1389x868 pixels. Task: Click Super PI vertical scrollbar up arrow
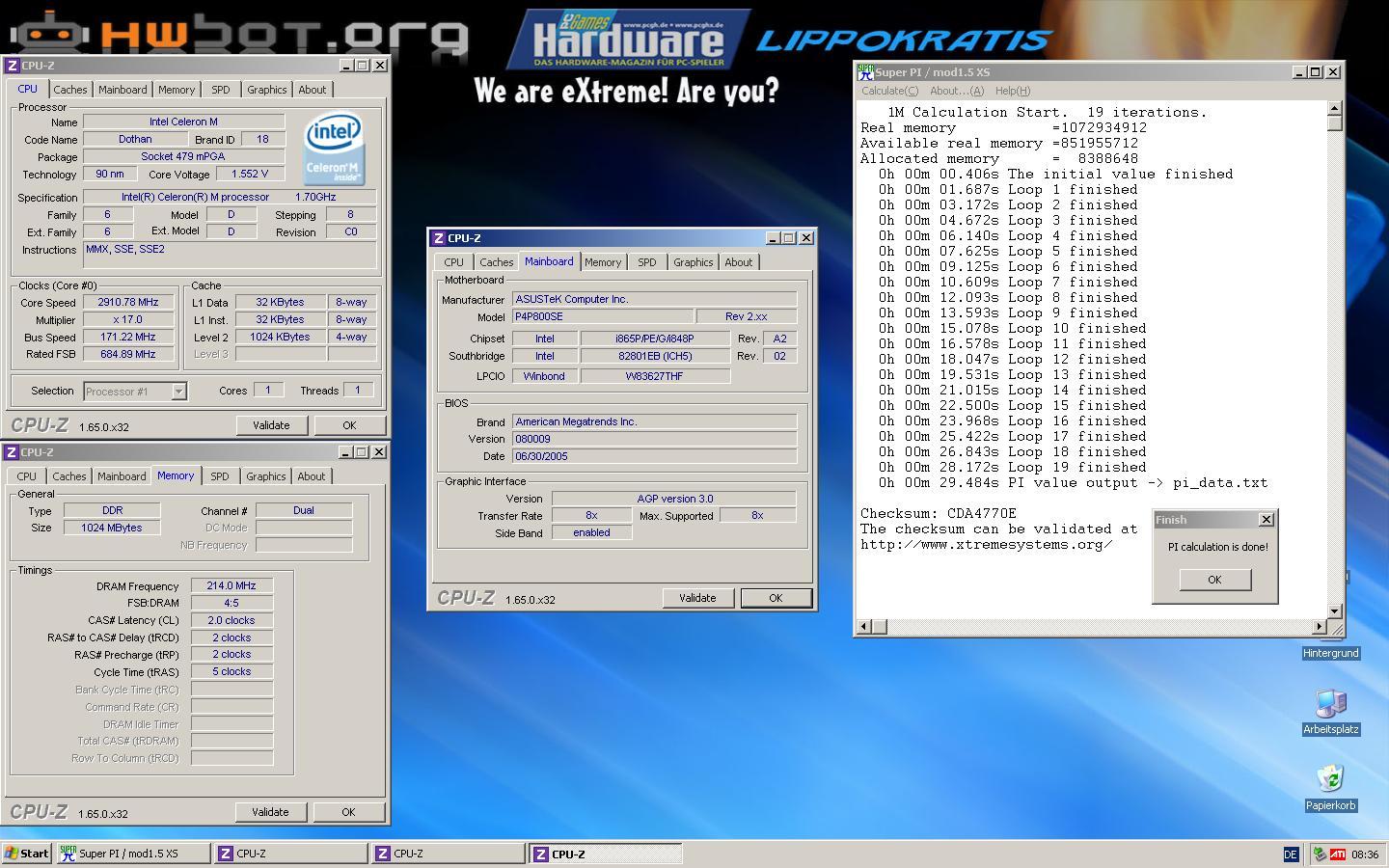point(1335,108)
